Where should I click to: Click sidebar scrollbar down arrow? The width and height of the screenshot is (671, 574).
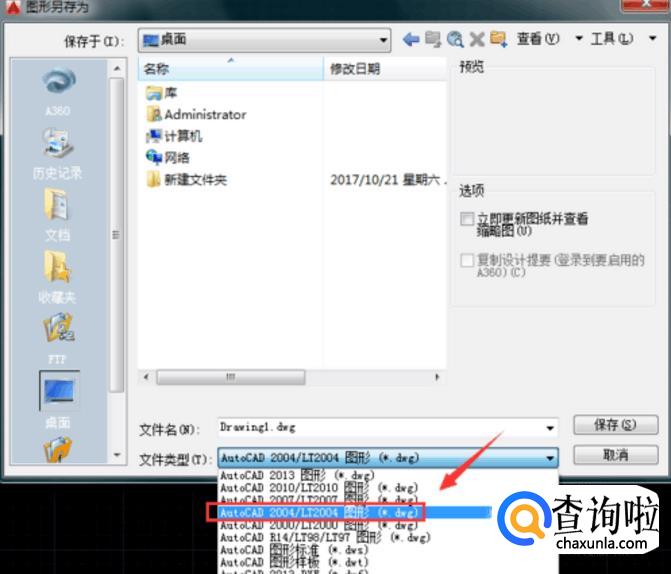coord(117,455)
